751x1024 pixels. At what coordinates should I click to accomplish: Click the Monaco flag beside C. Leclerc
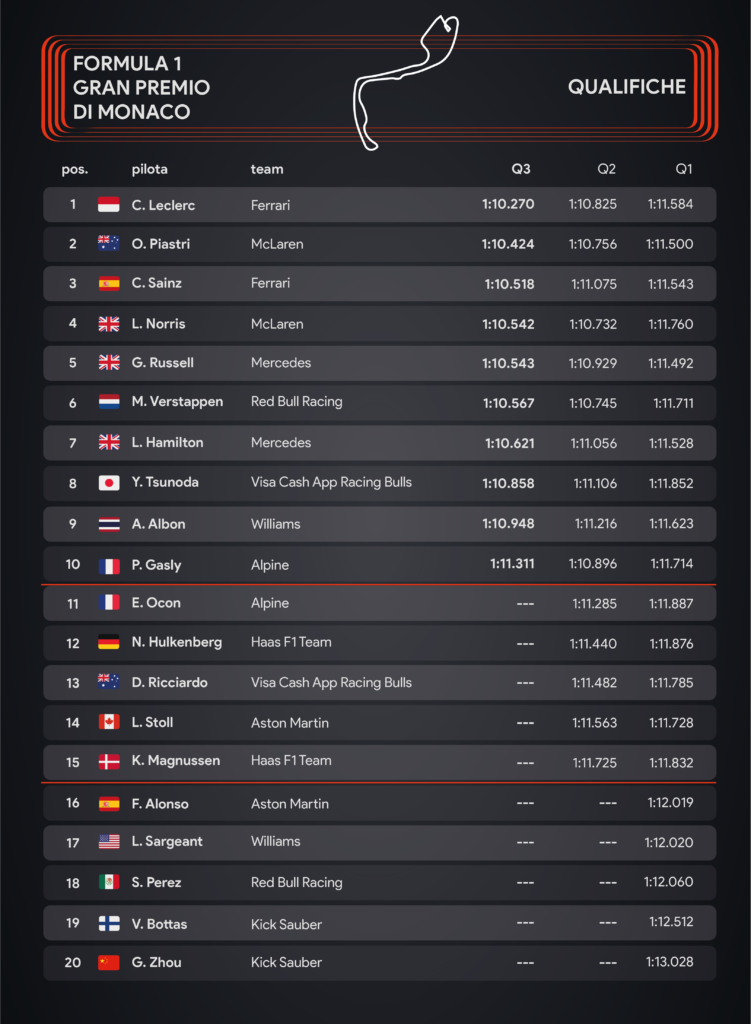point(109,205)
